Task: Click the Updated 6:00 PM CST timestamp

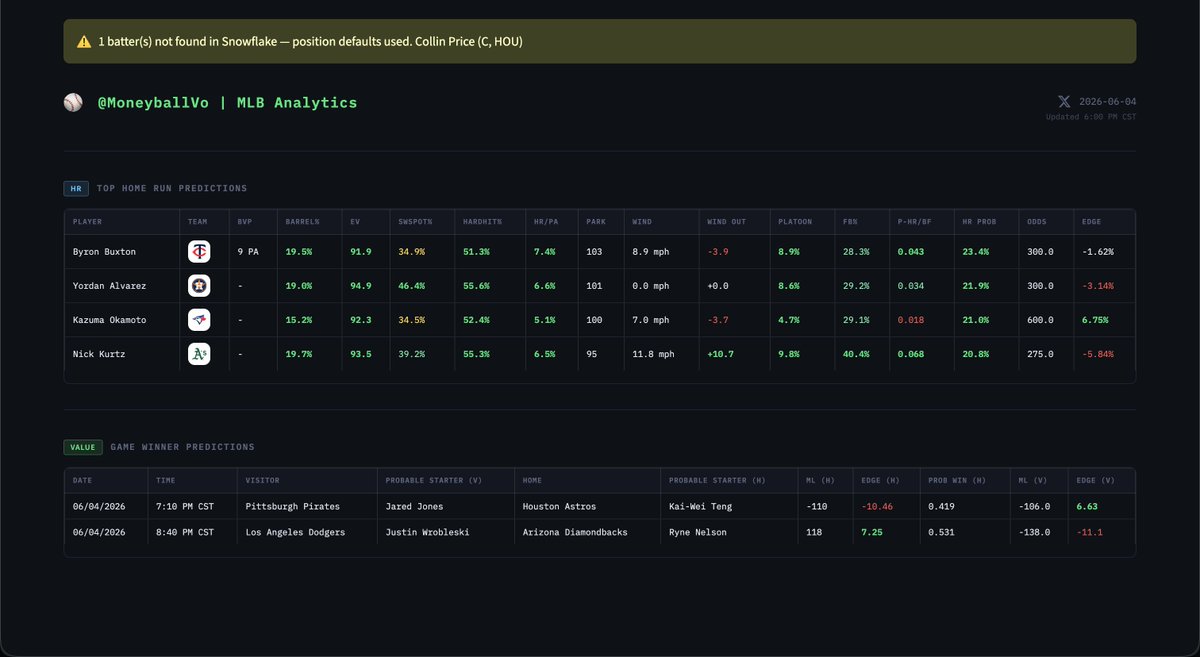Action: [1091, 117]
